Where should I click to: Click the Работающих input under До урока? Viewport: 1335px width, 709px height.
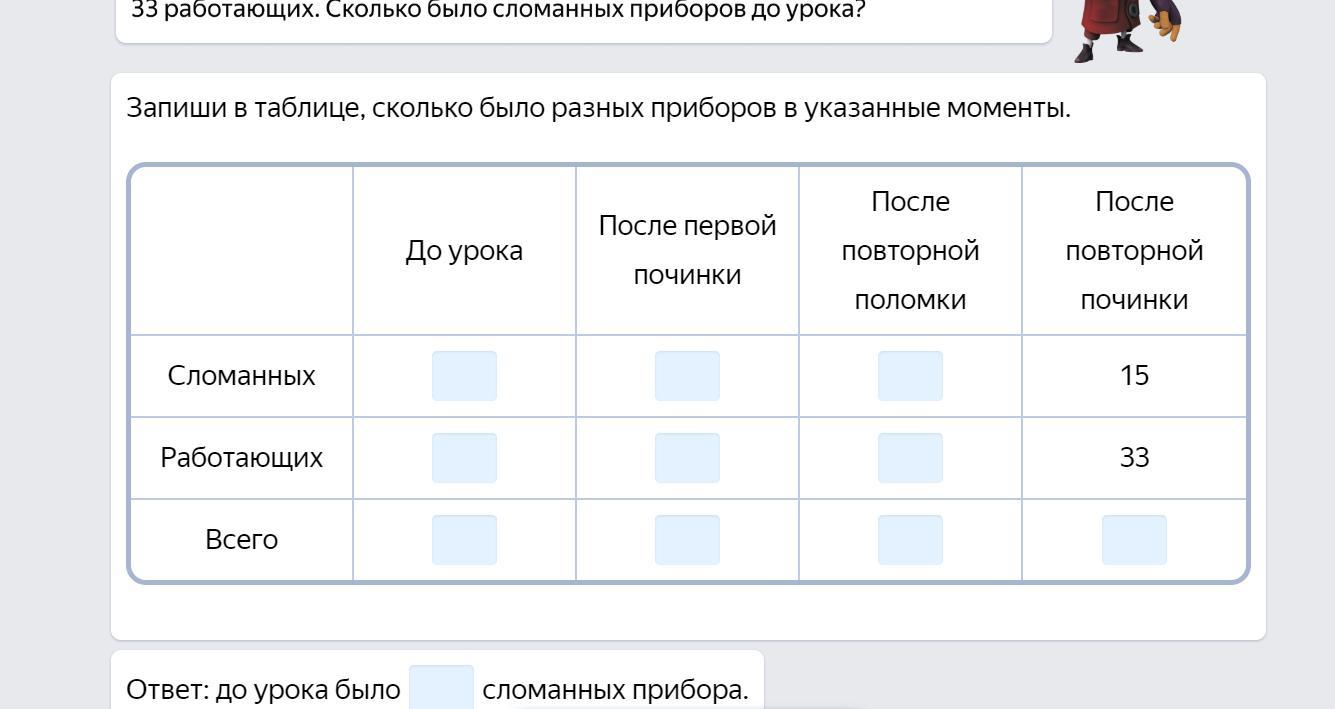(x=464, y=458)
